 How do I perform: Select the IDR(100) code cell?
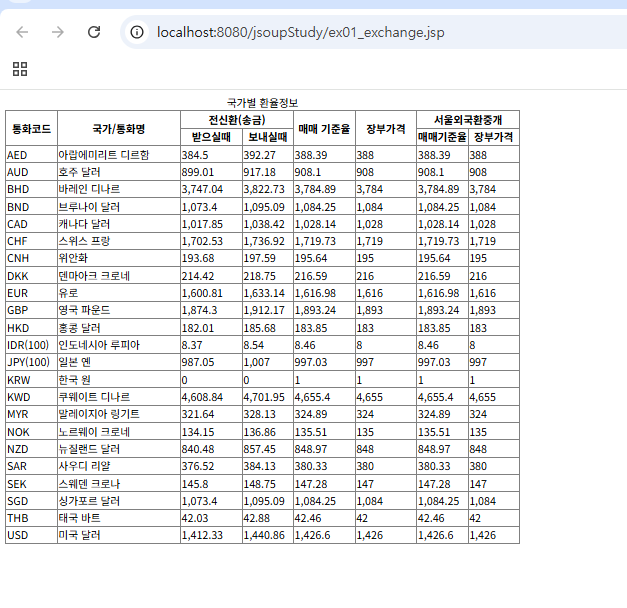pos(32,345)
